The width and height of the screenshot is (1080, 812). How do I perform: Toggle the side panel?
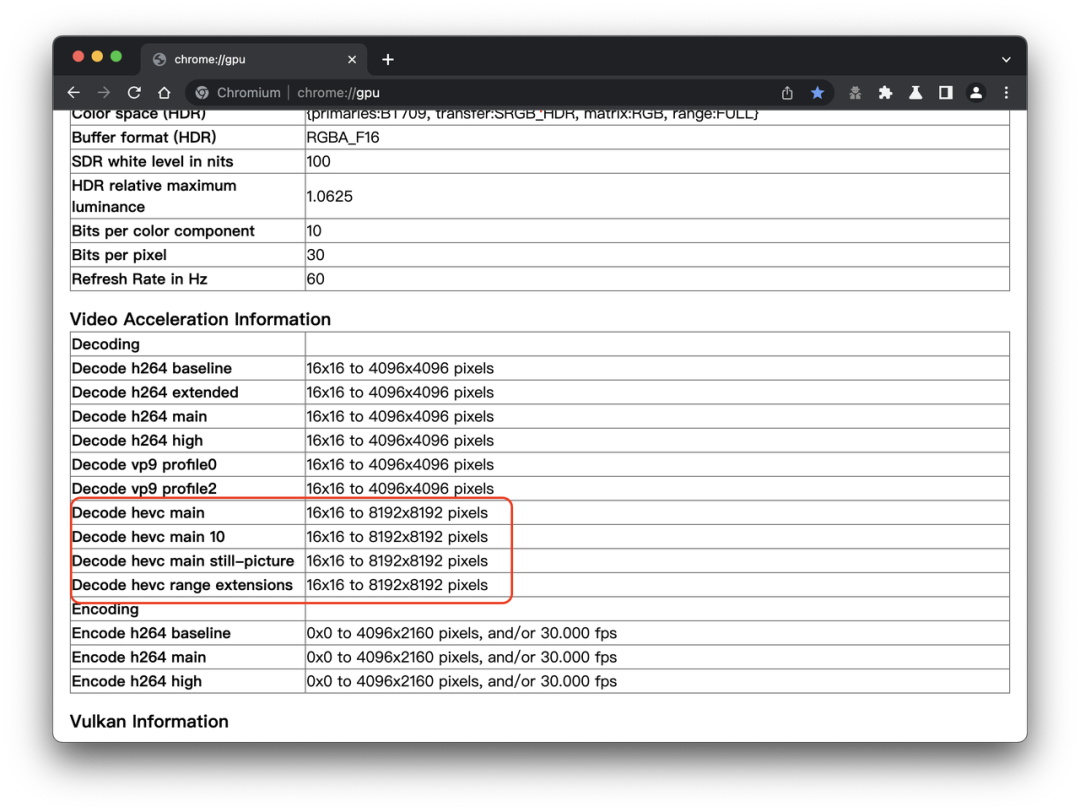946,92
